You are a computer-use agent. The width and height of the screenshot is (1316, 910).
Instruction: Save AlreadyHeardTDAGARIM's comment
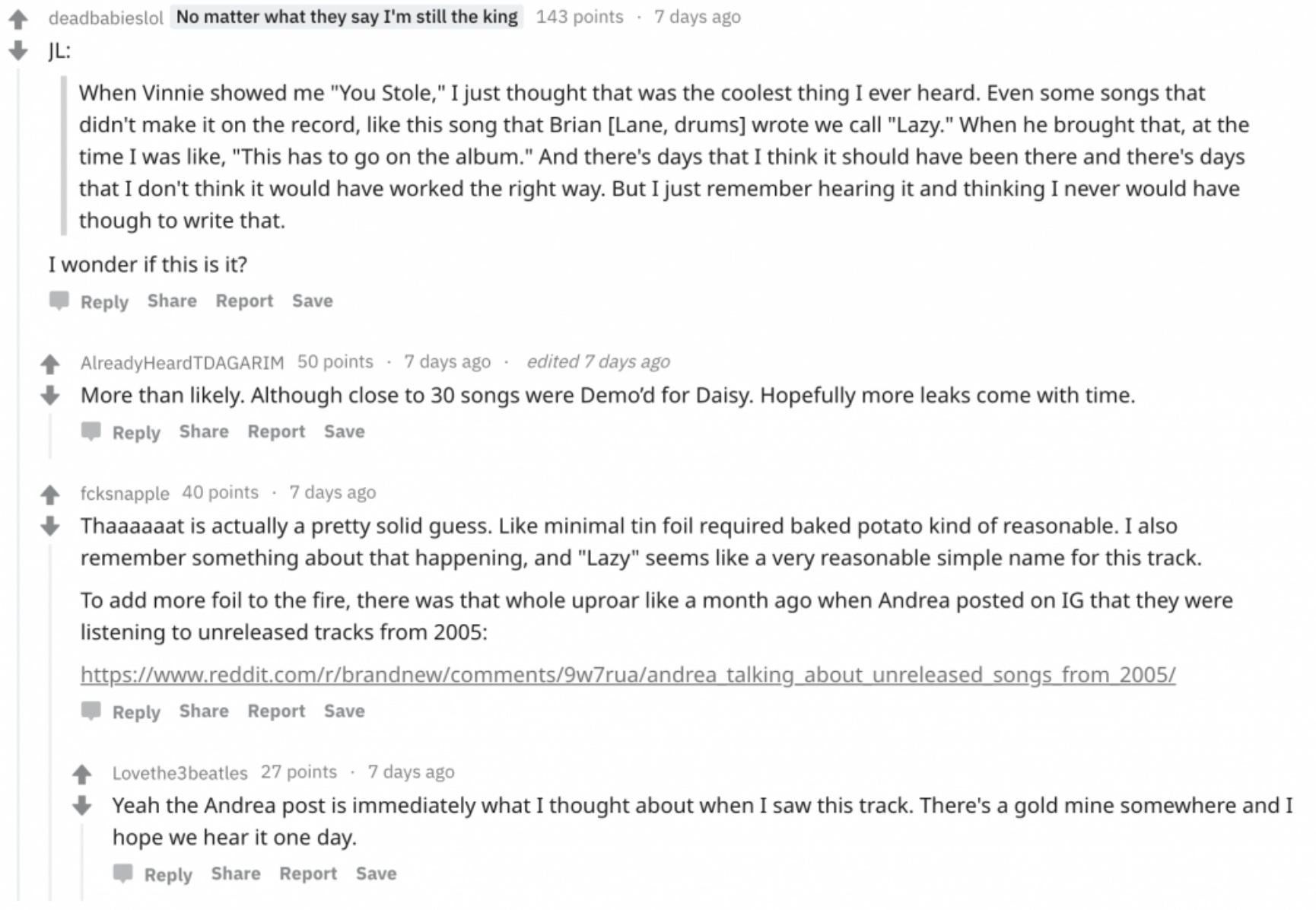pos(344,431)
